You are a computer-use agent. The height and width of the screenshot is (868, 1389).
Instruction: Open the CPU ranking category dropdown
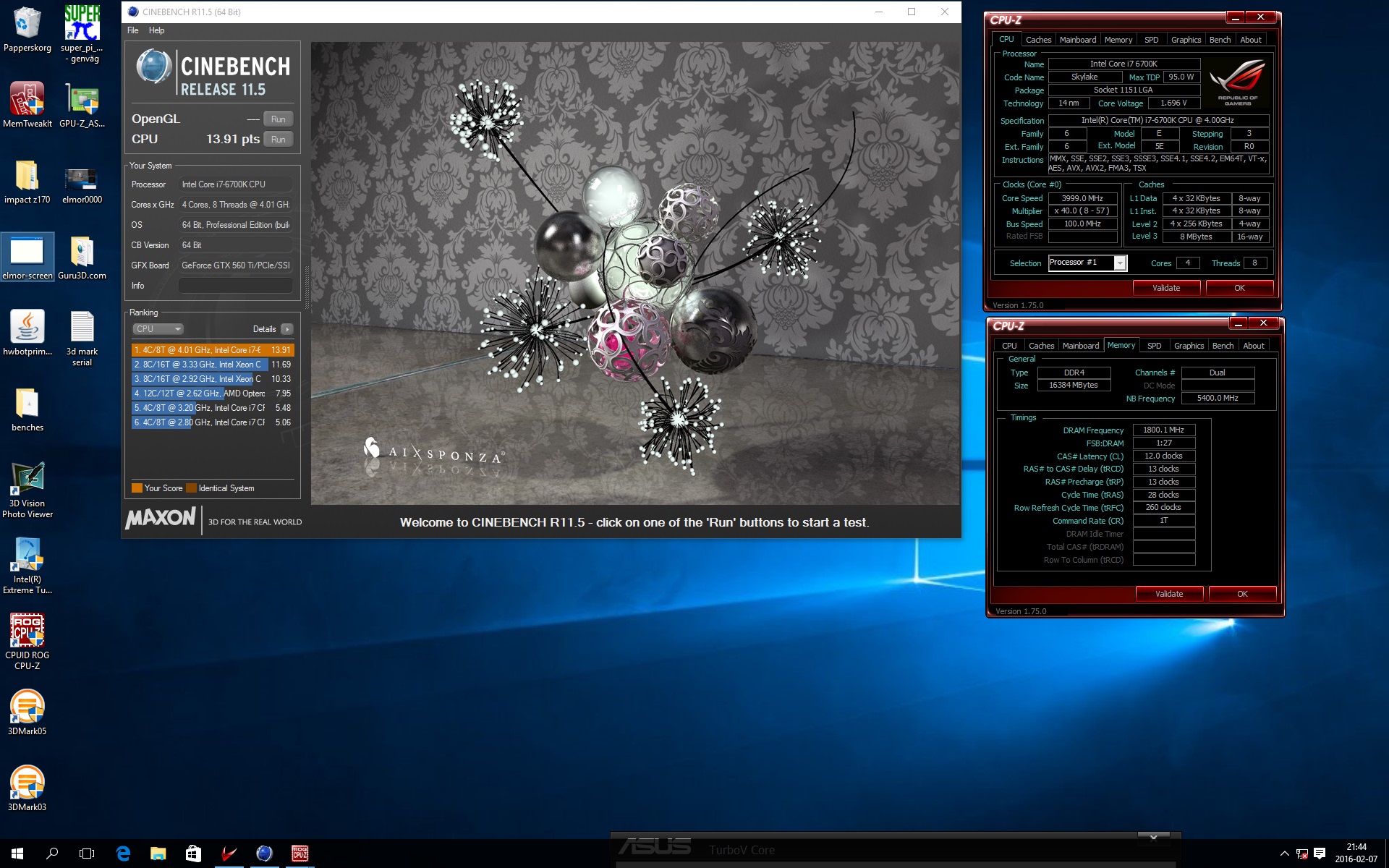(x=158, y=329)
